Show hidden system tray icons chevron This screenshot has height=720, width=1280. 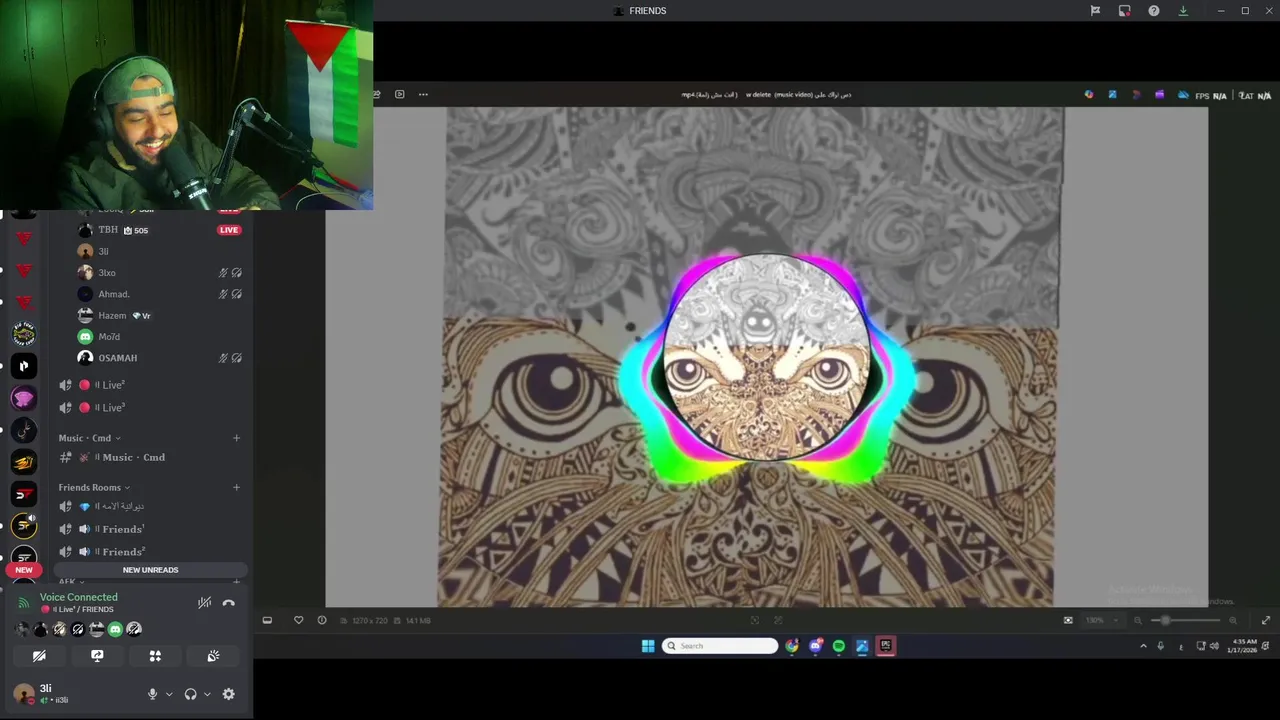1143,646
